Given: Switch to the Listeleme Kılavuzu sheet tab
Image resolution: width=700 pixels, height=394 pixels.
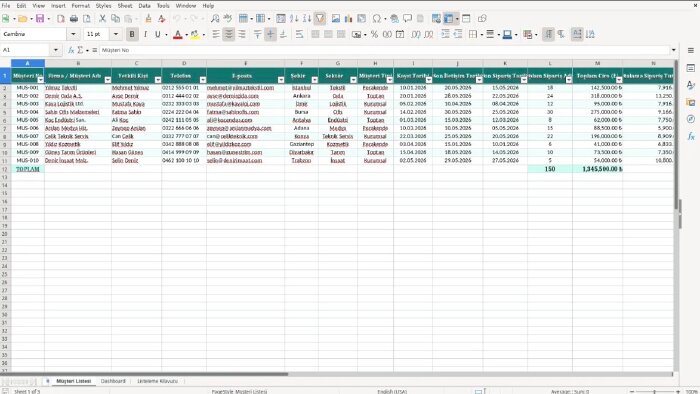Looking at the screenshot, I should 158,381.
